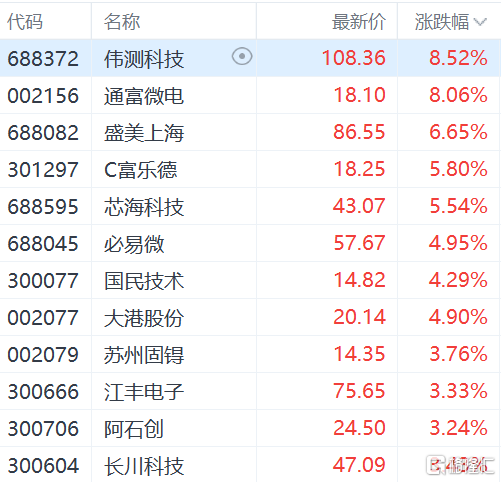Click 8.06% change for 通富微电
Viewport: 501px width, 482px height.
(458, 95)
